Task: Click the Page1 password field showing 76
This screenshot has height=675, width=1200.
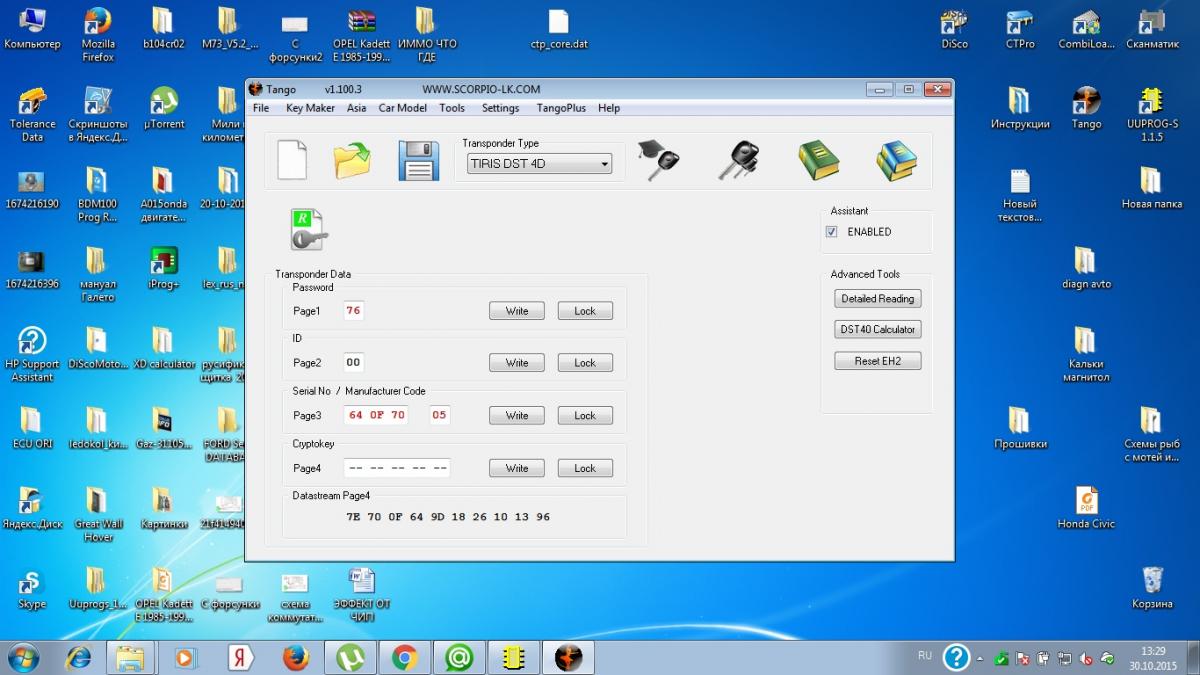Action: point(353,311)
